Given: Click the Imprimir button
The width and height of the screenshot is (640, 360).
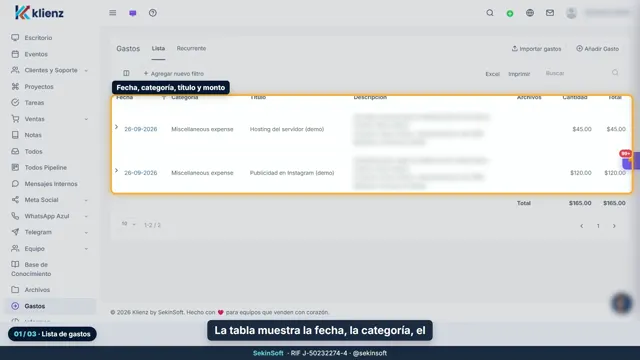Looking at the screenshot, I should [519, 74].
